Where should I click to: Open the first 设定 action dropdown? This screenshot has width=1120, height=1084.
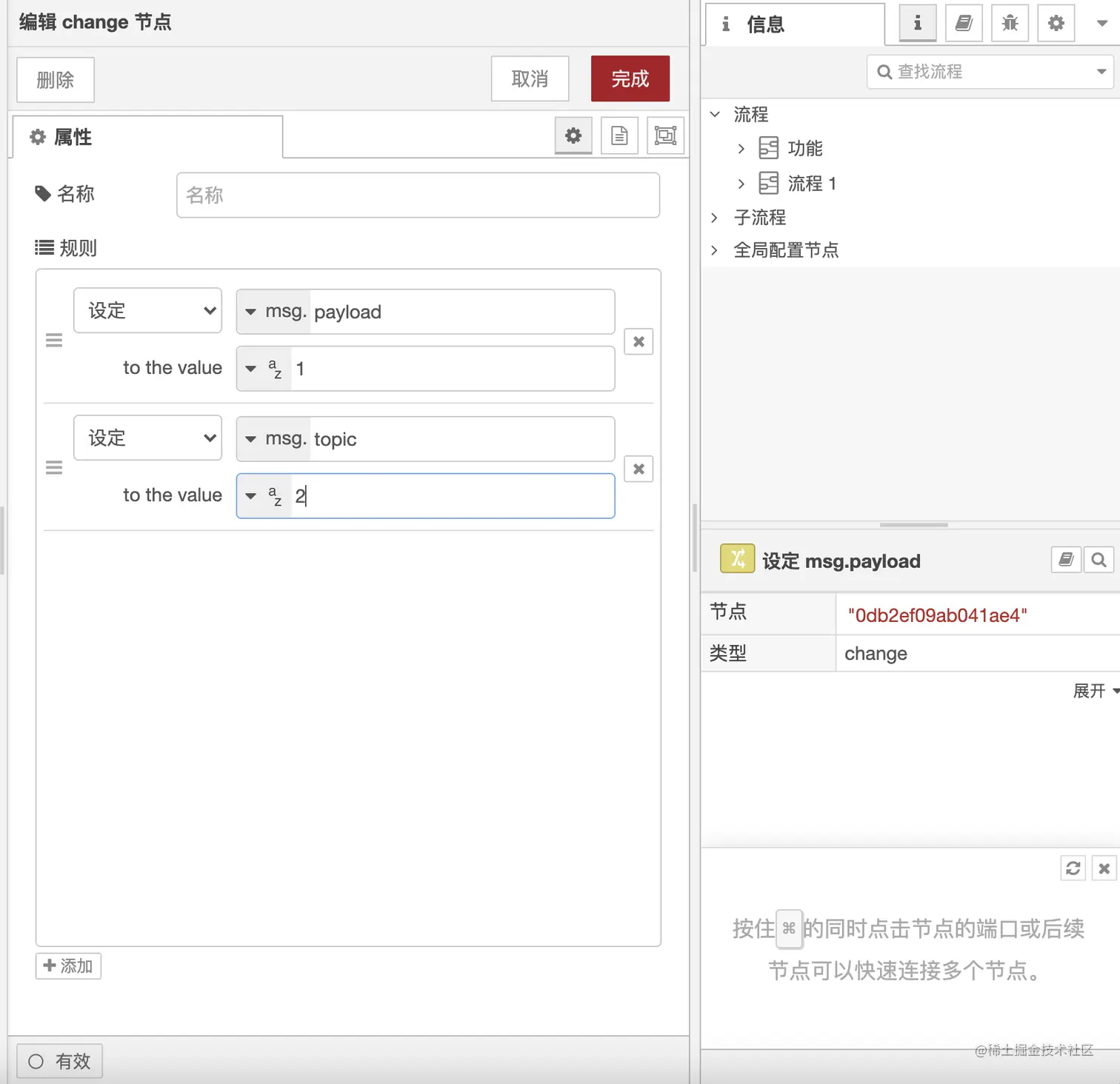point(148,310)
